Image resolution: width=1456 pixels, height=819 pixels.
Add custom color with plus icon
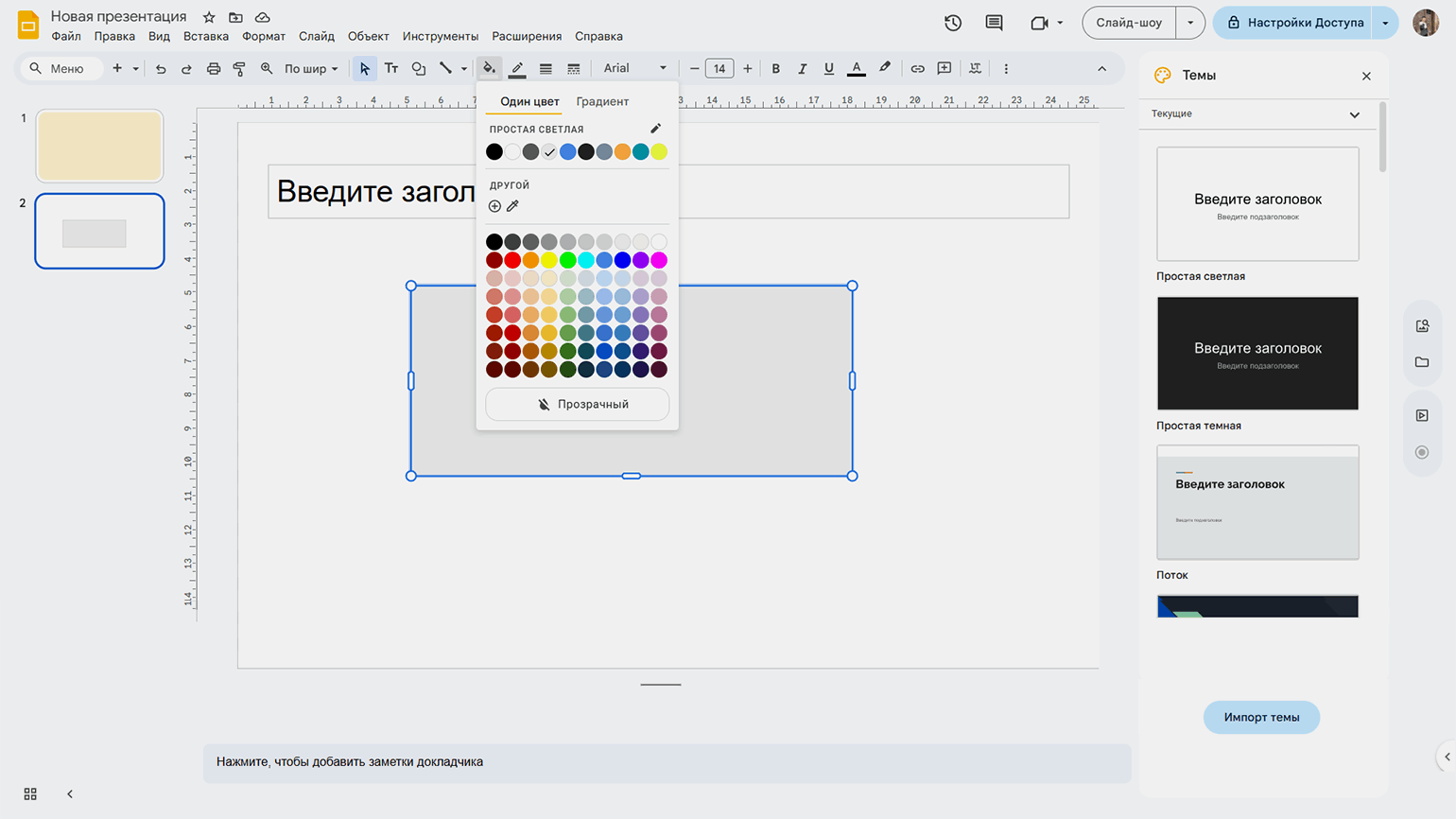tap(494, 206)
